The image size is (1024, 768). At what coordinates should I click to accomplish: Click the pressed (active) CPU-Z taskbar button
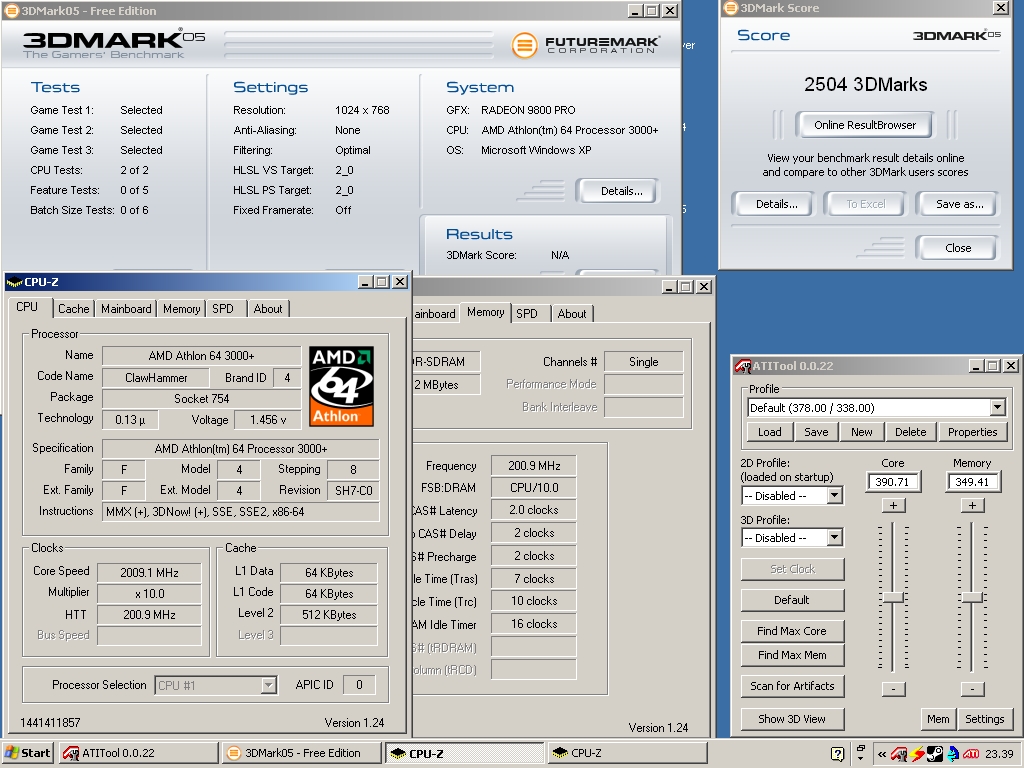(464, 753)
